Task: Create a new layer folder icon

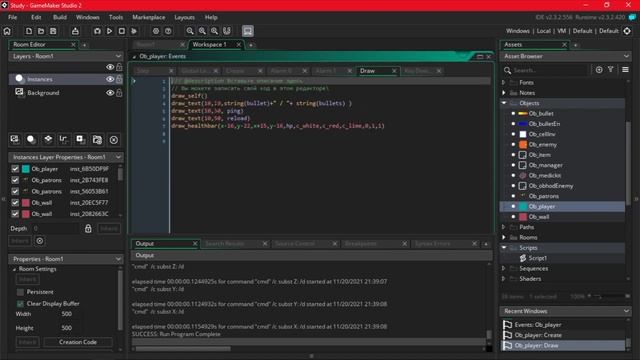Action: [x=97, y=140]
